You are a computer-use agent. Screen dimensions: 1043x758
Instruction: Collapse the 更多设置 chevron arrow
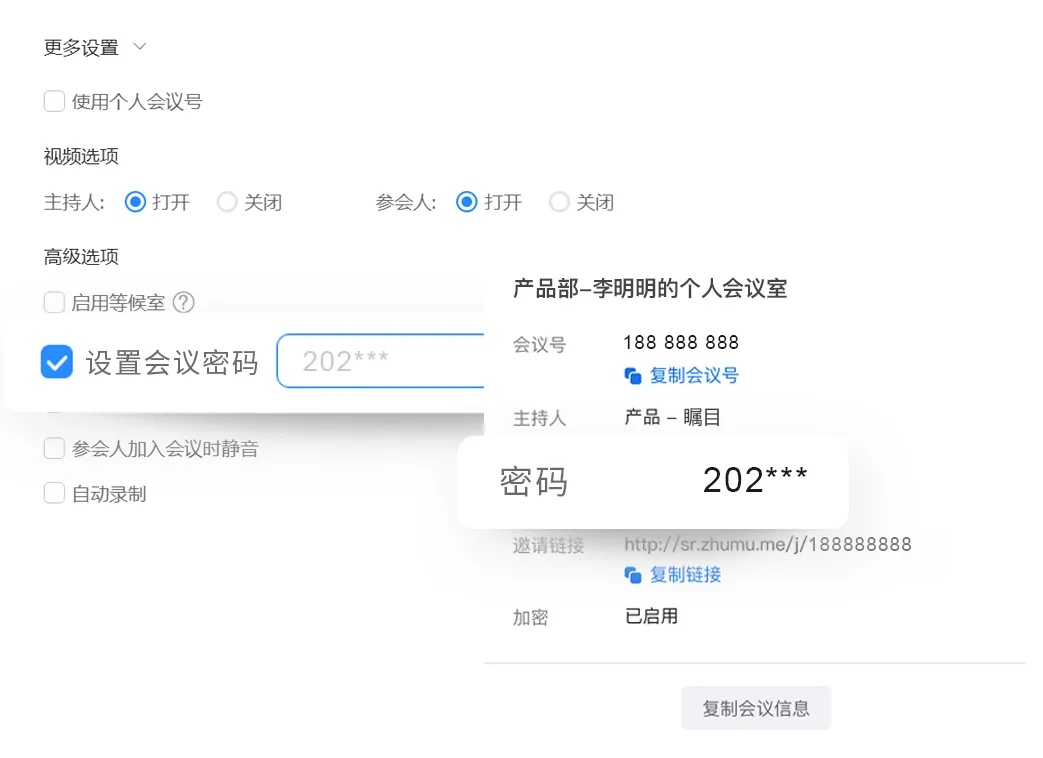click(140, 47)
